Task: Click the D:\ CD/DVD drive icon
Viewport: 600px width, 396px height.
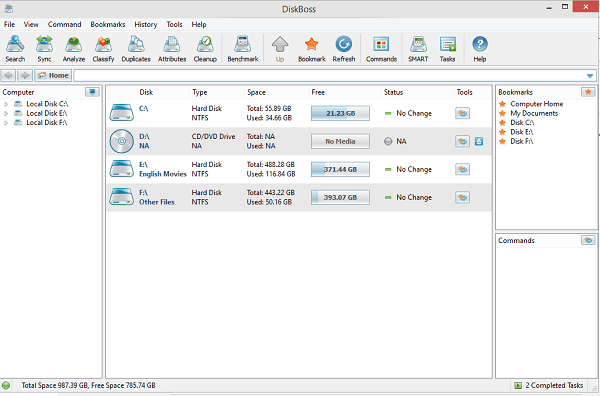Action: (x=121, y=141)
